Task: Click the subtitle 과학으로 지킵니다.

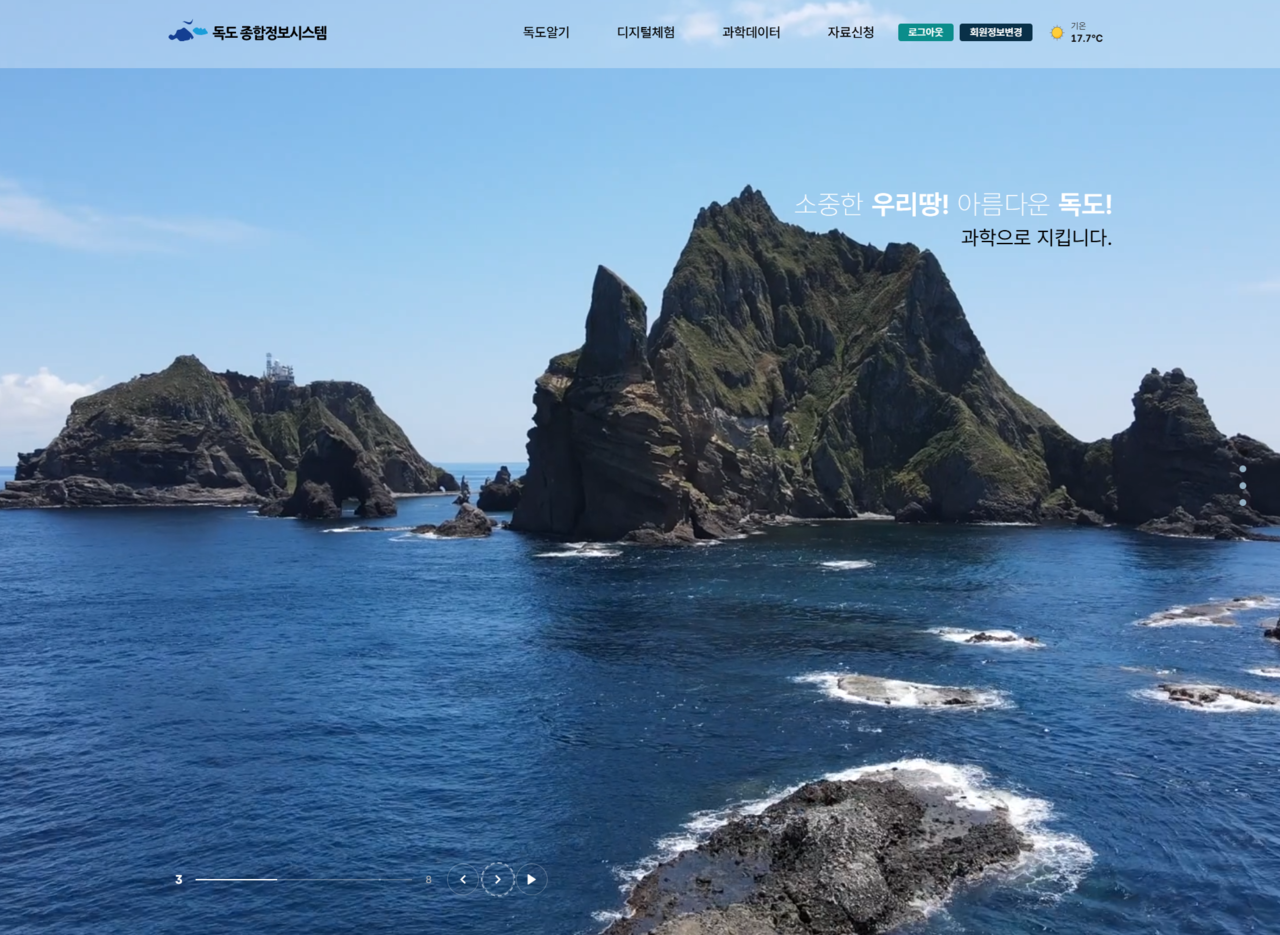Action: click(1036, 238)
